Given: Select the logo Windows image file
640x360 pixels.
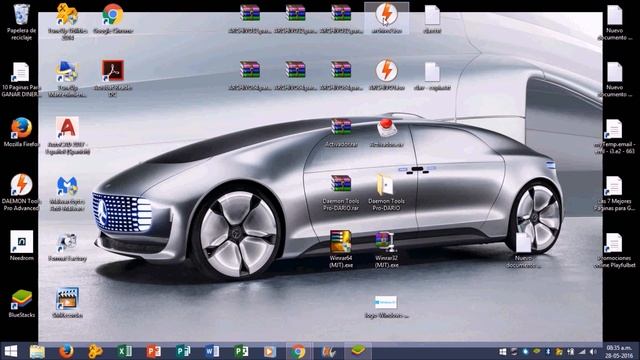Looking at the screenshot, I should [386, 307].
